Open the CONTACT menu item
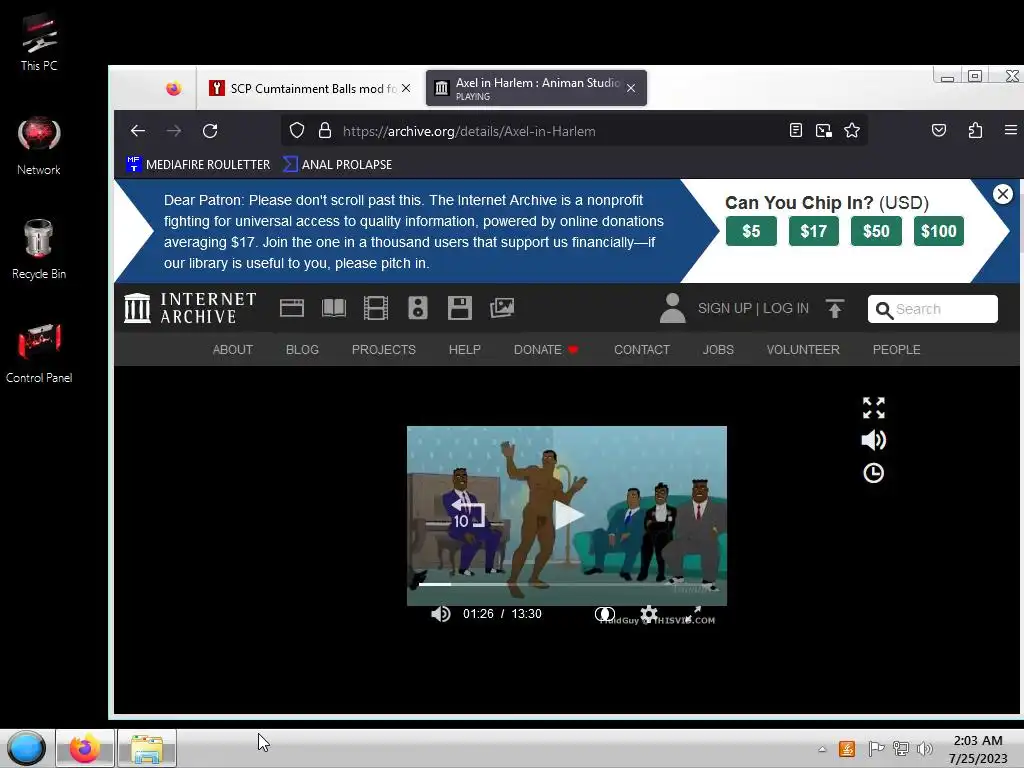Screen dimensions: 1024x768 (642, 349)
